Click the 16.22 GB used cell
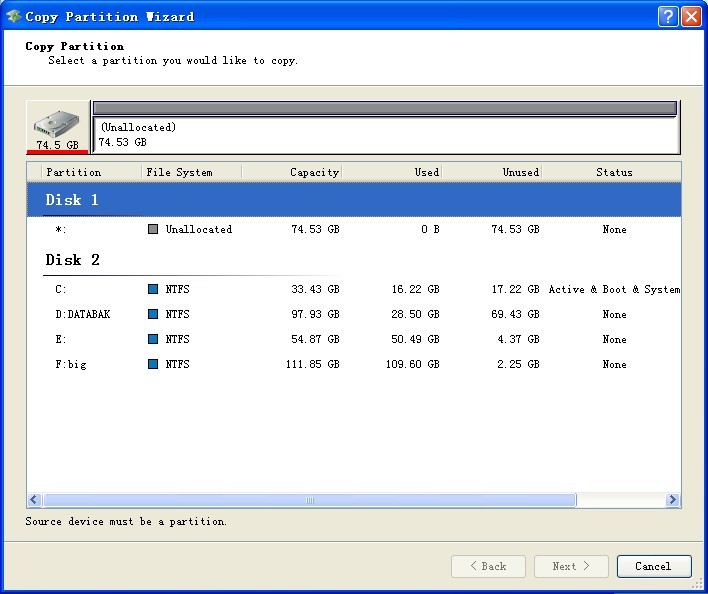708x594 pixels. click(415, 289)
